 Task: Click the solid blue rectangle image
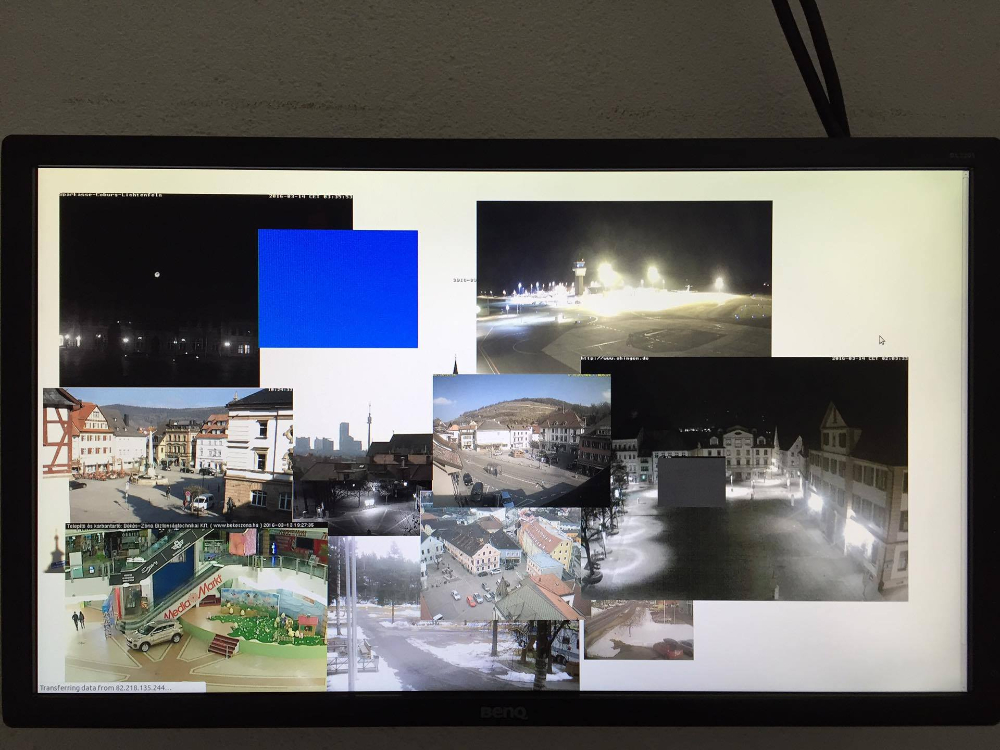coord(338,289)
